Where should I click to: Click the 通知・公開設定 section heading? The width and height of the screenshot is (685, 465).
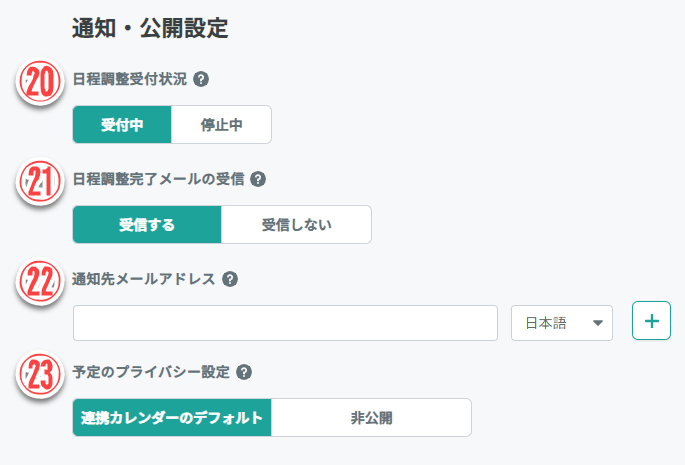tap(150, 29)
